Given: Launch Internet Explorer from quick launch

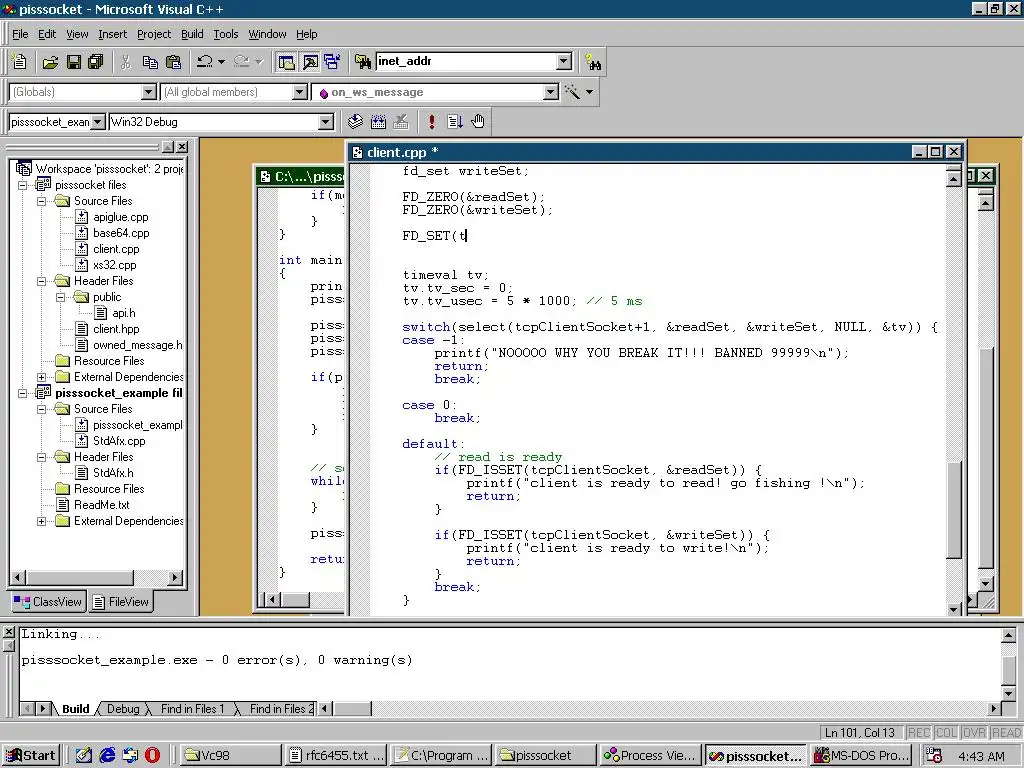Looking at the screenshot, I should pyautogui.click(x=106, y=756).
